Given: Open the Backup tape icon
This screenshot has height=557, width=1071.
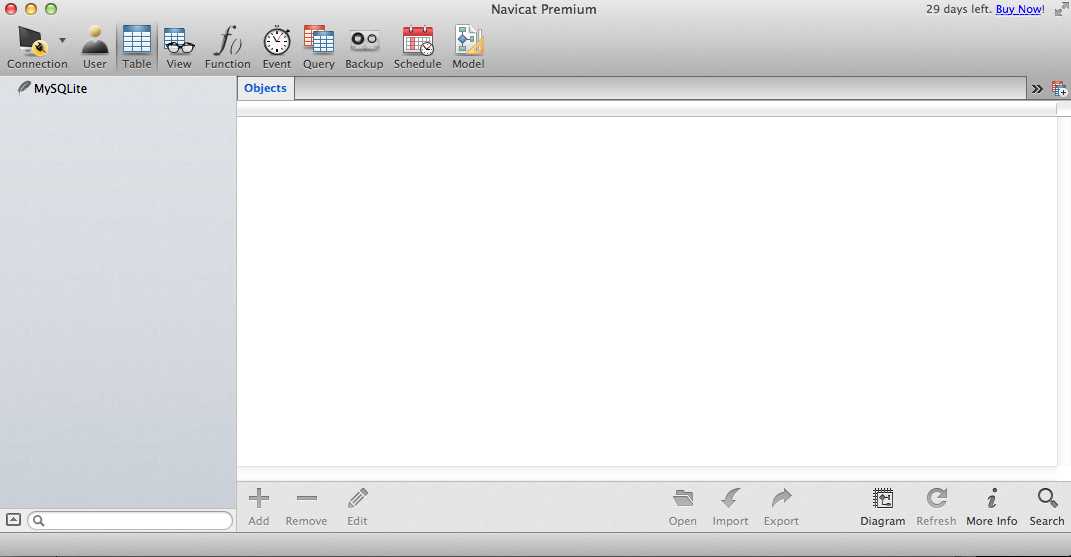Looking at the screenshot, I should coord(364,47).
